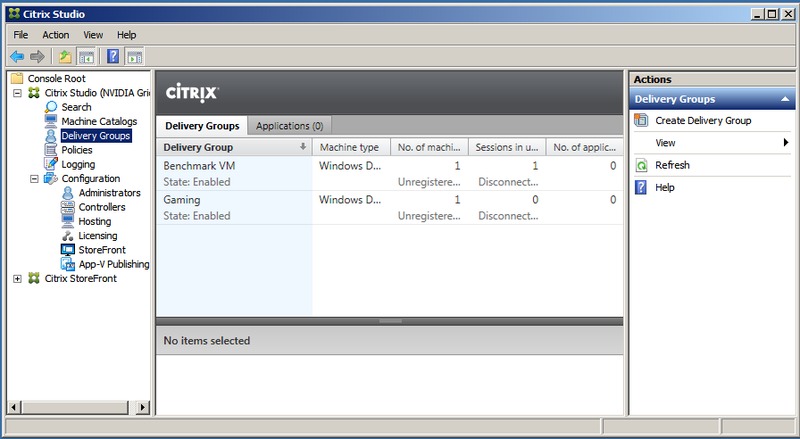800x439 pixels.
Task: Select the StoreFront configuration node
Action: pyautogui.click(x=101, y=250)
